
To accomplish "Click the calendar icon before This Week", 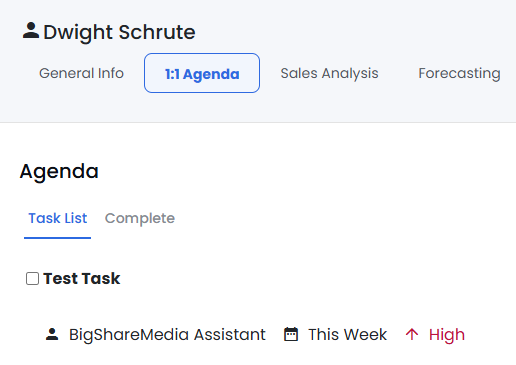I will pos(291,334).
